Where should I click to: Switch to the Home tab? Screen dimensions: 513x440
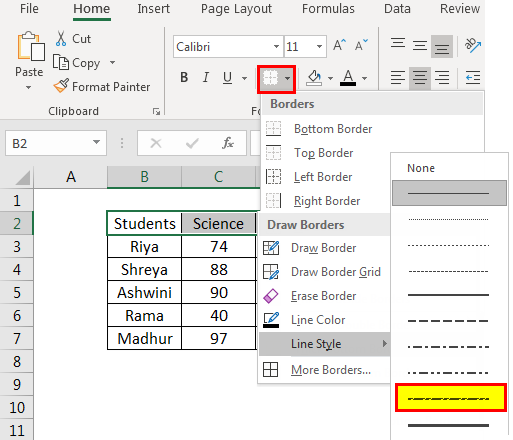tap(92, 9)
